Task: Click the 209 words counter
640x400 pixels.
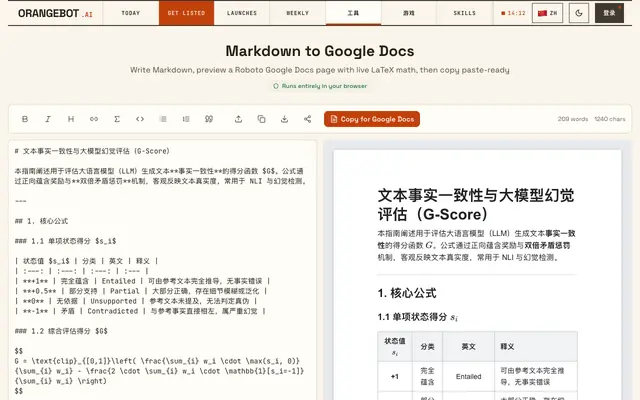Action: [573, 119]
